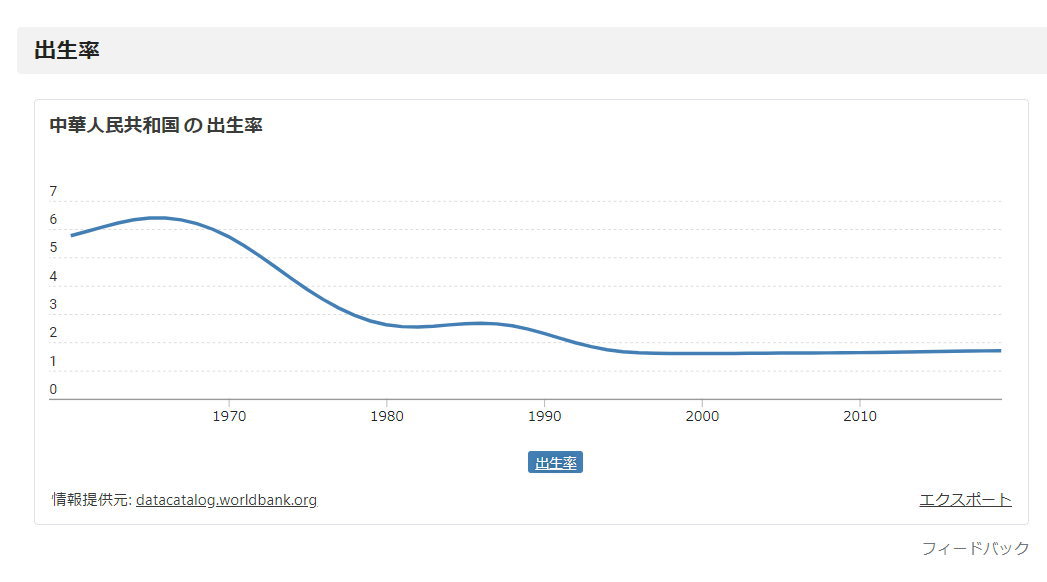Click the 情報提供元 source label text
This screenshot has width=1047, height=582.
[91, 500]
